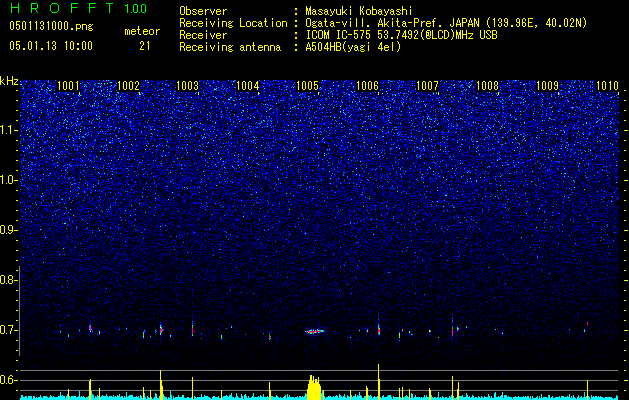The width and height of the screenshot is (629, 400).
Task: Click the 0.9 frequency axis label
Action: (8, 230)
